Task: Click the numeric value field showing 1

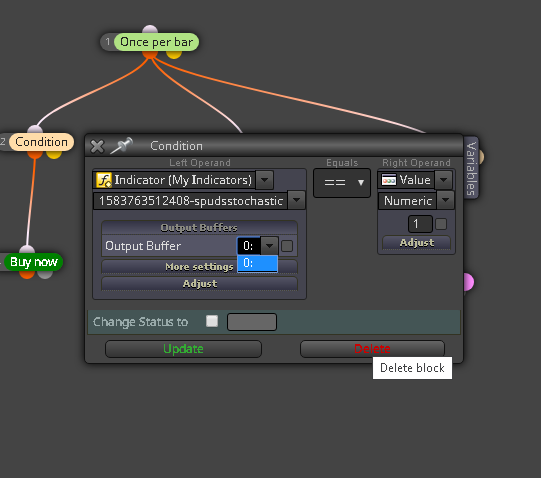Action: (x=420, y=224)
